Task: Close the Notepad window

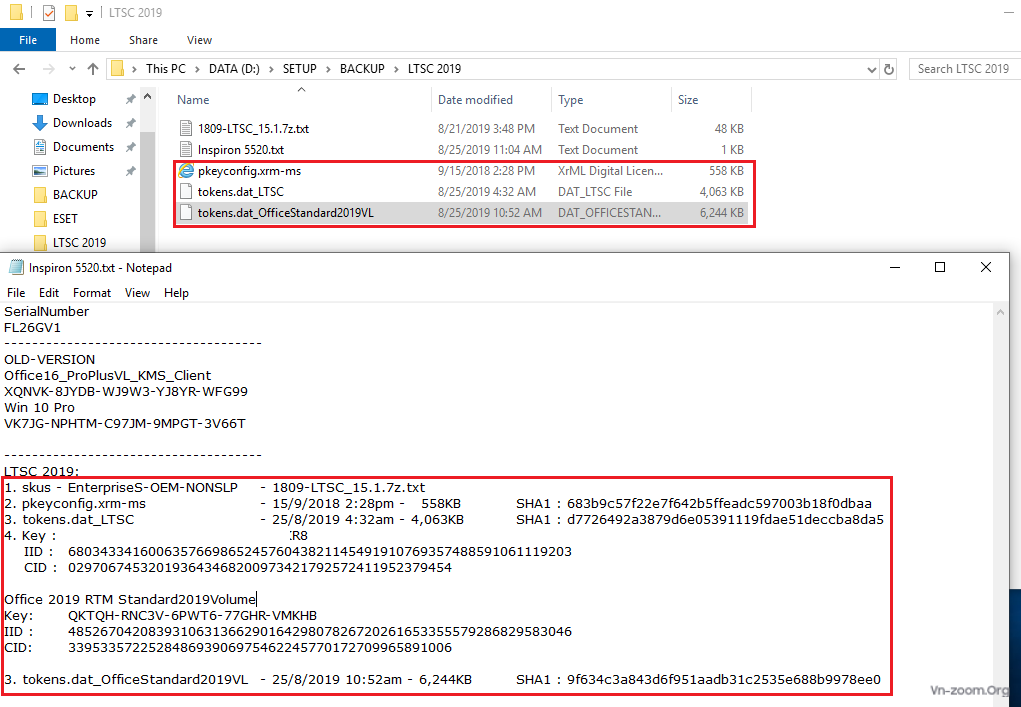Action: (986, 268)
